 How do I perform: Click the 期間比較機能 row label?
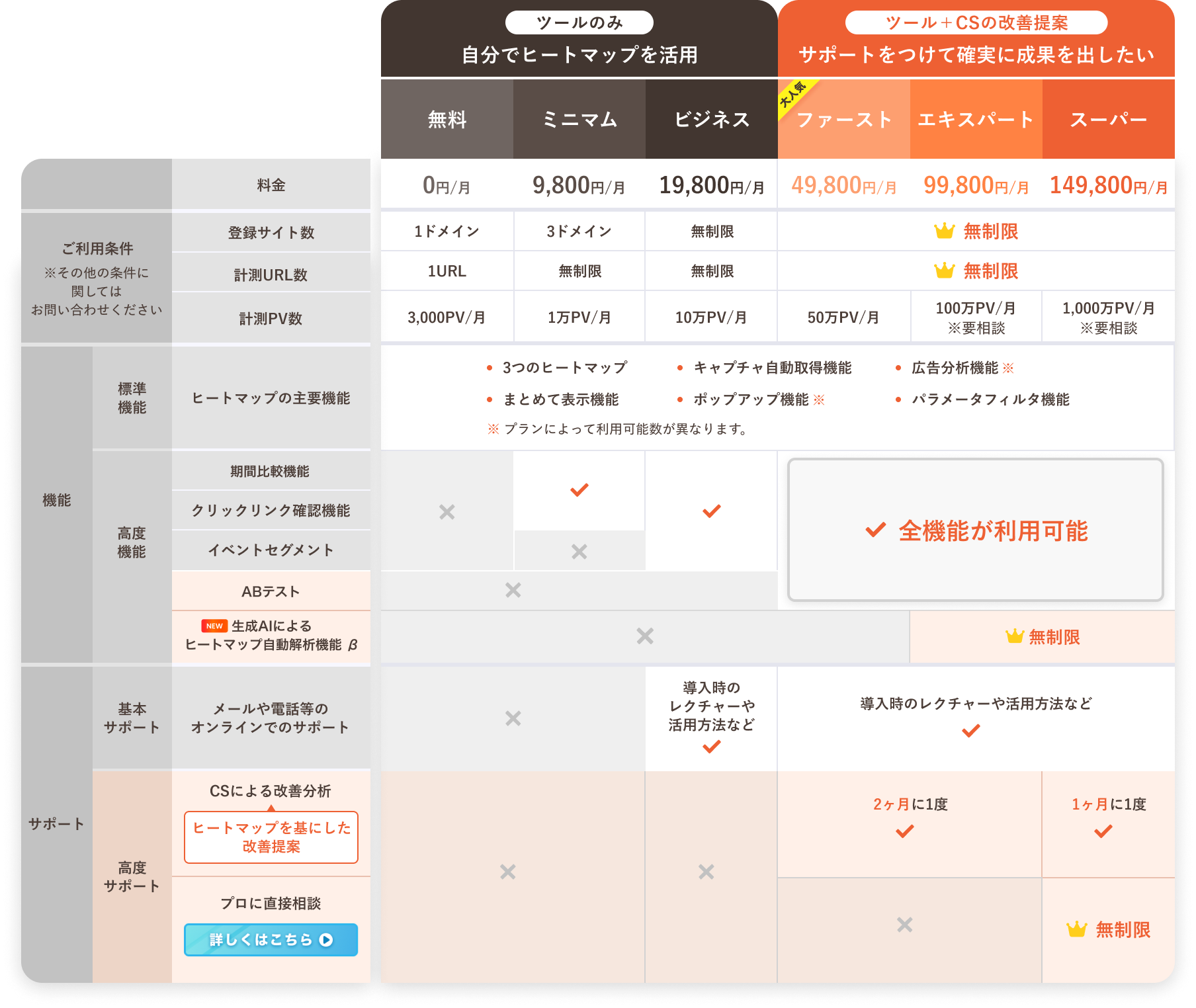click(270, 471)
